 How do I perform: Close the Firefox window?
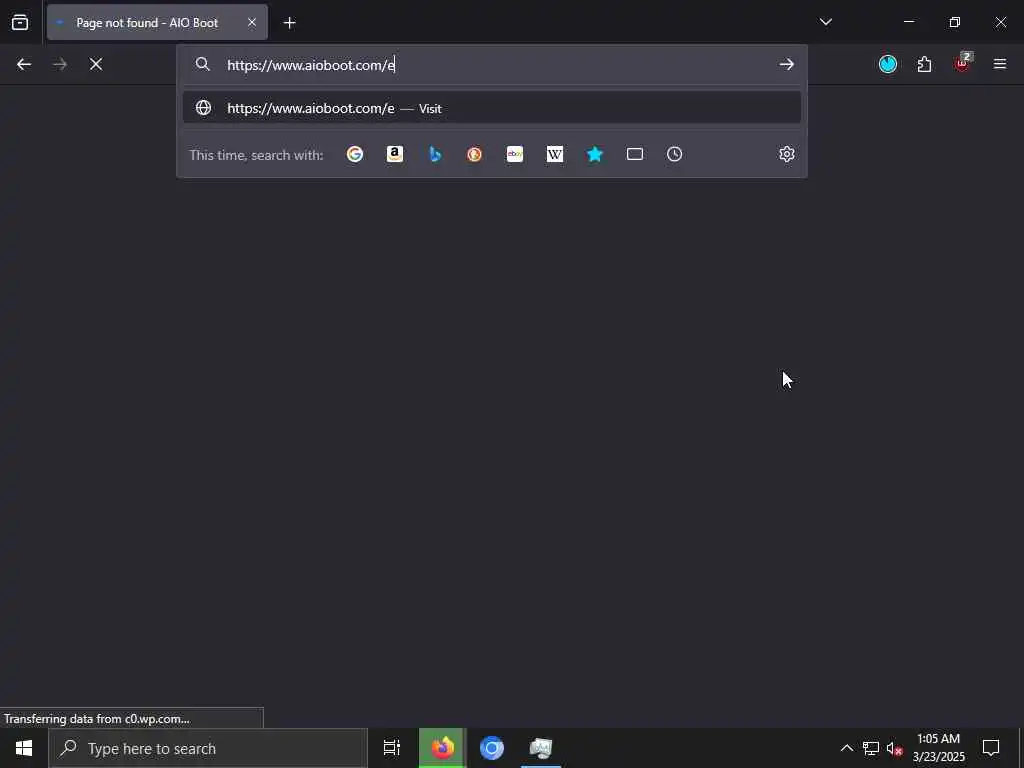click(x=1000, y=22)
